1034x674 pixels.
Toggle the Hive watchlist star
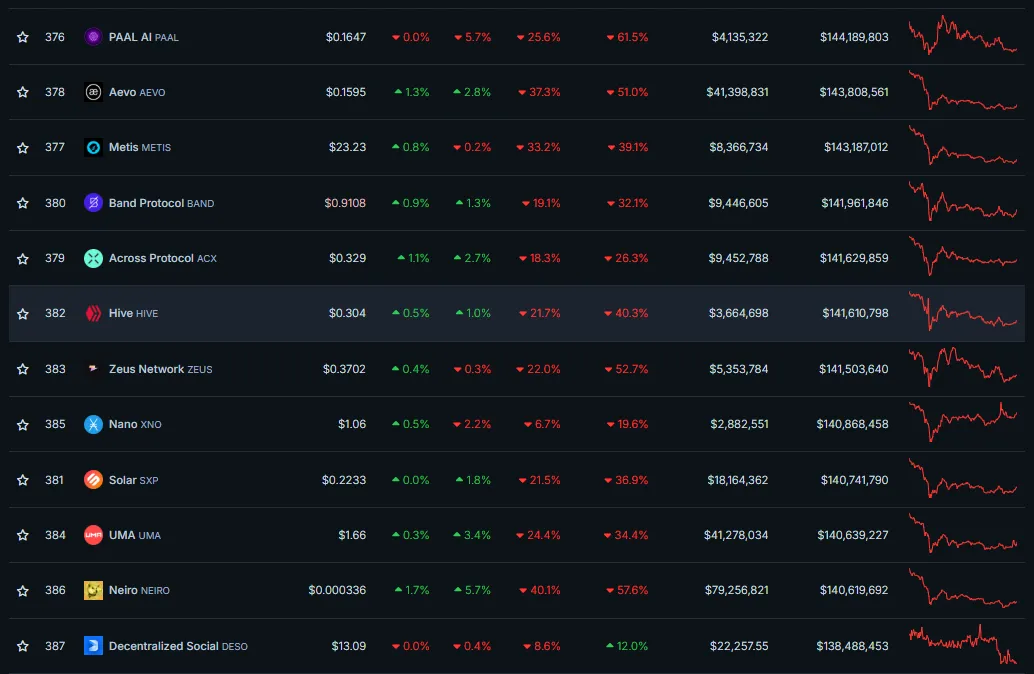tap(23, 314)
